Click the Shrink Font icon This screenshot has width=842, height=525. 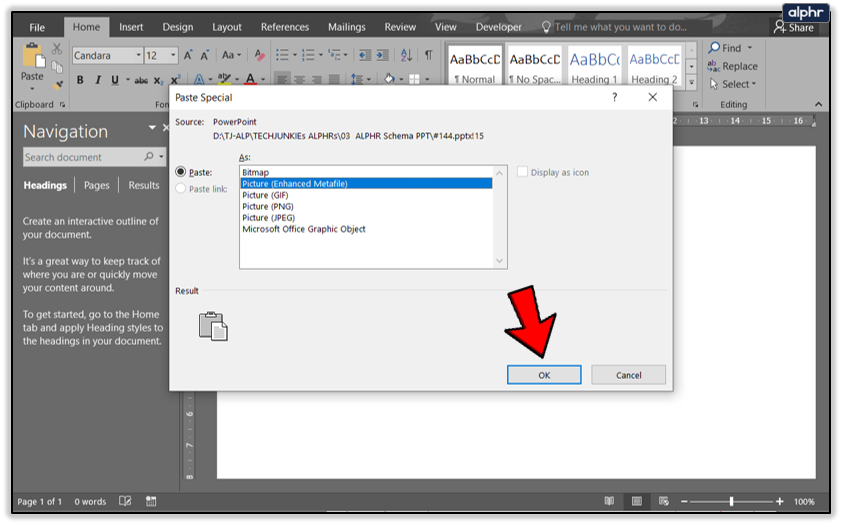pyautogui.click(x=205, y=55)
